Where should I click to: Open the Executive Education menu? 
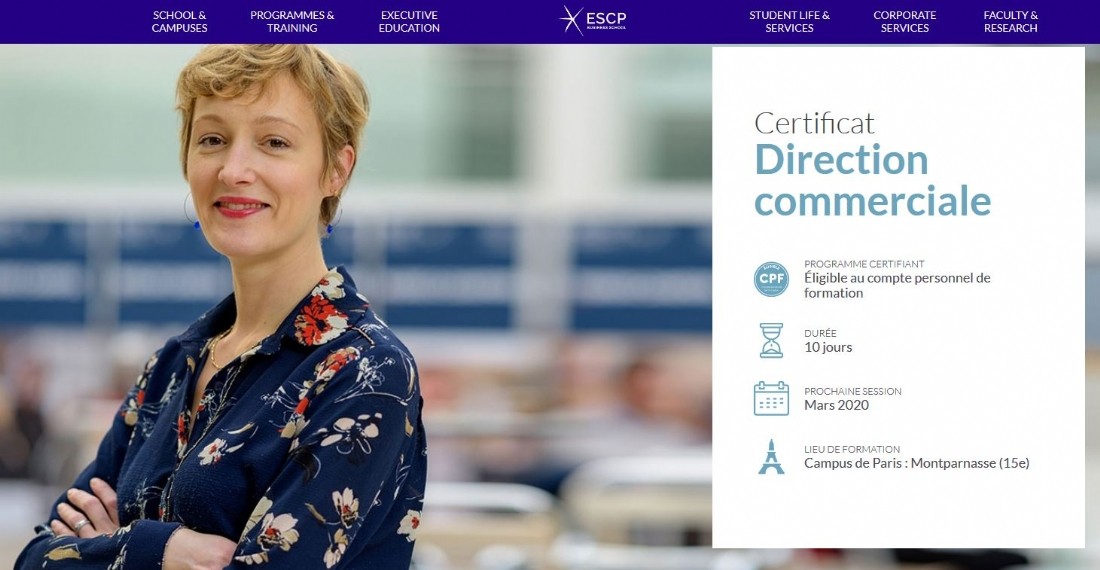click(x=409, y=21)
